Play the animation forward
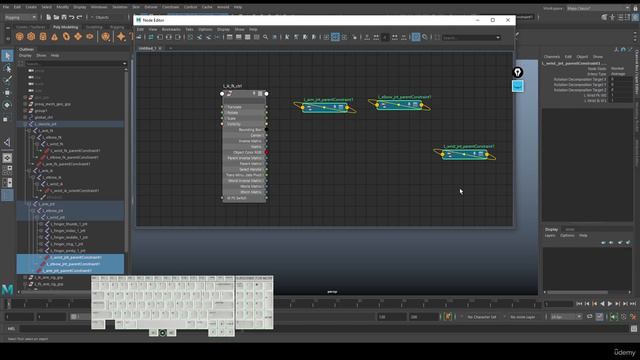Screen dimensions: 640x360 tap(610, 304)
